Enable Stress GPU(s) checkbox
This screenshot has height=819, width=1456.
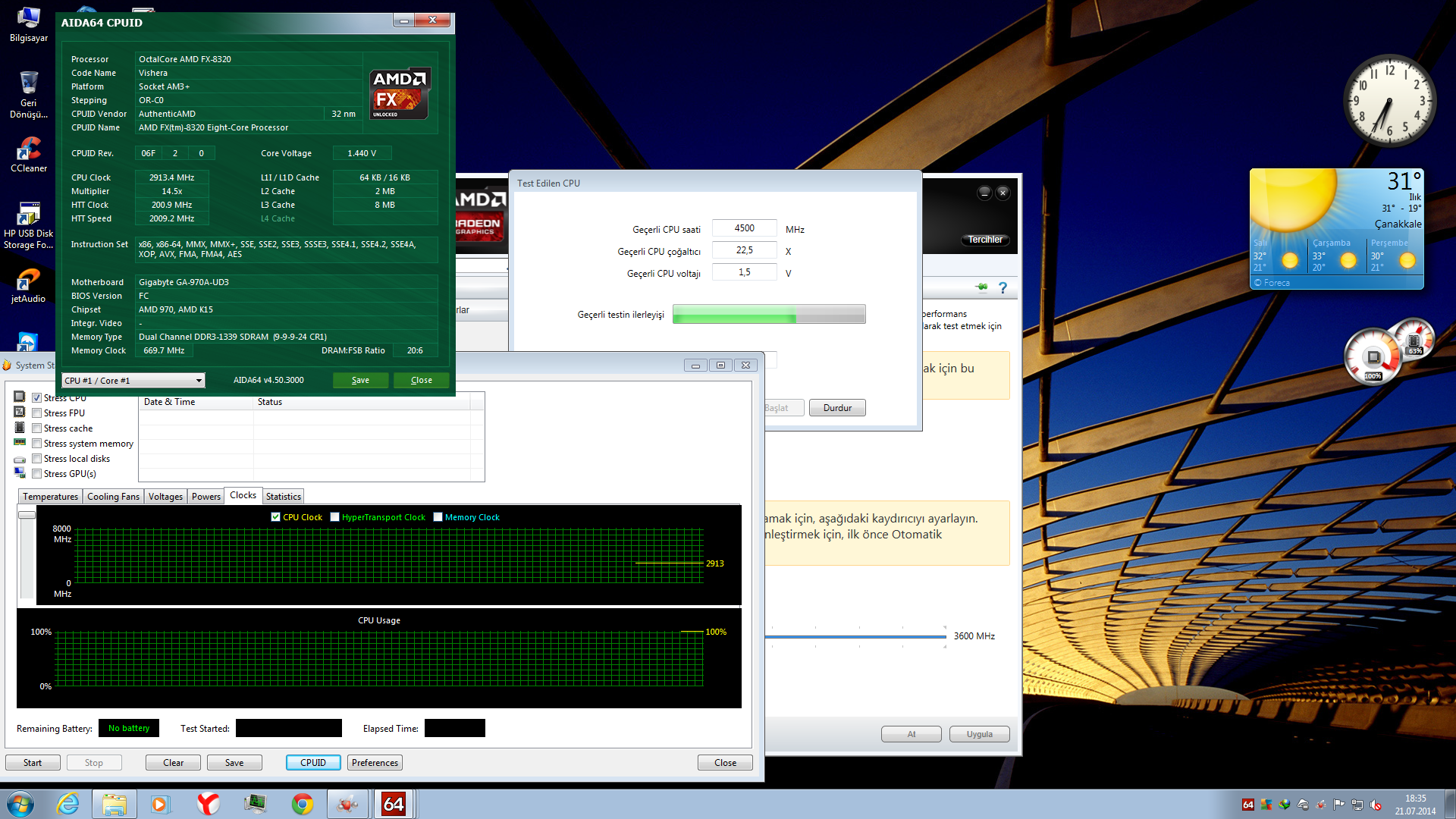(36, 473)
